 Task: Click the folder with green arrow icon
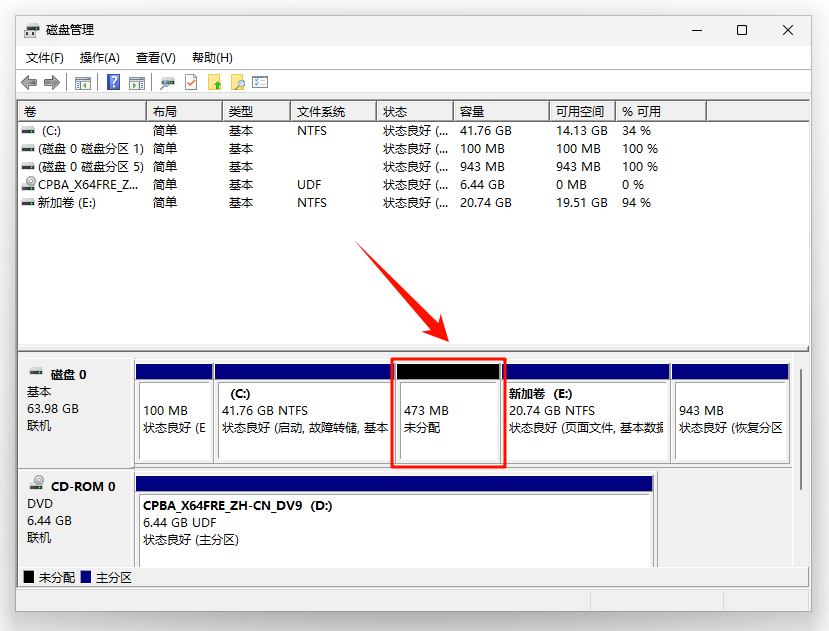coord(214,83)
